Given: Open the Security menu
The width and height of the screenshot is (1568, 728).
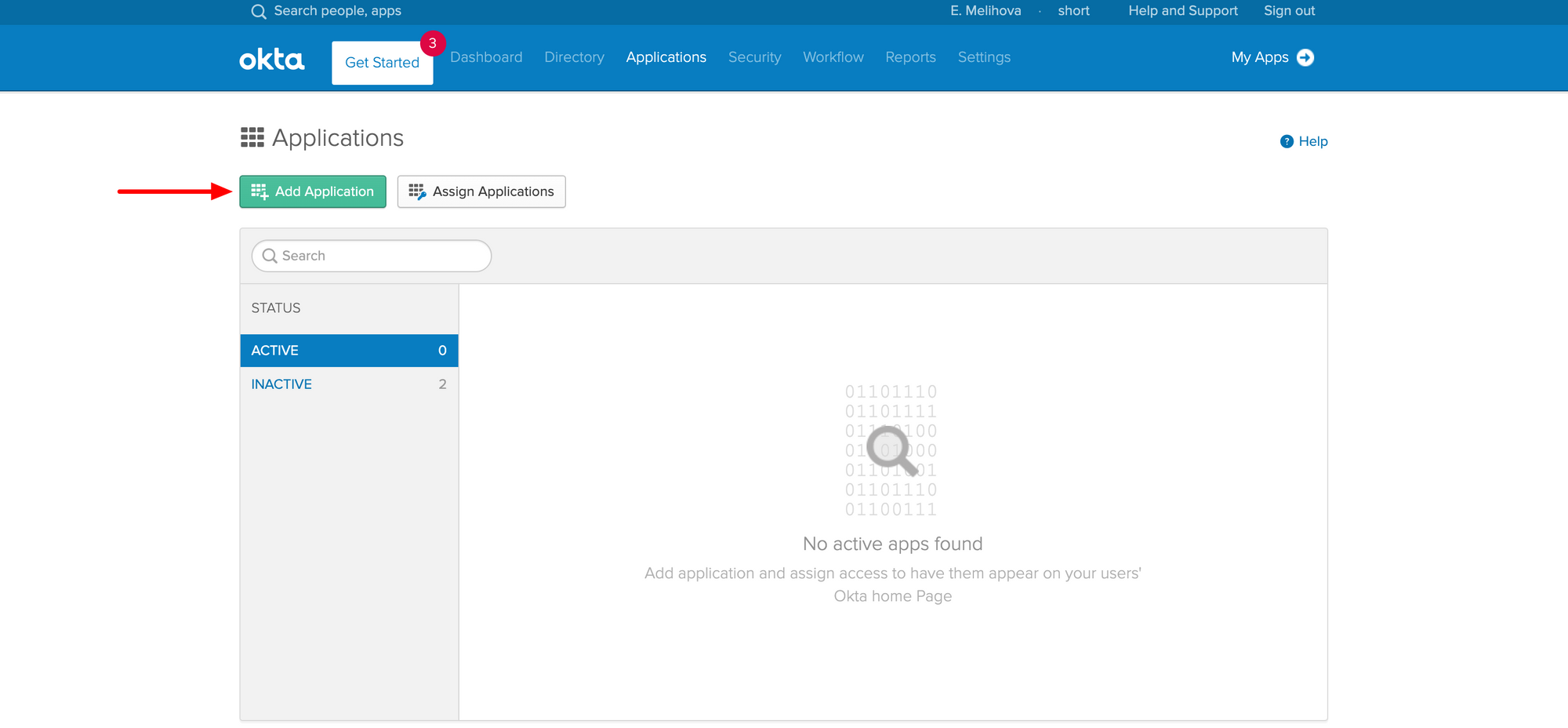Looking at the screenshot, I should coord(755,57).
